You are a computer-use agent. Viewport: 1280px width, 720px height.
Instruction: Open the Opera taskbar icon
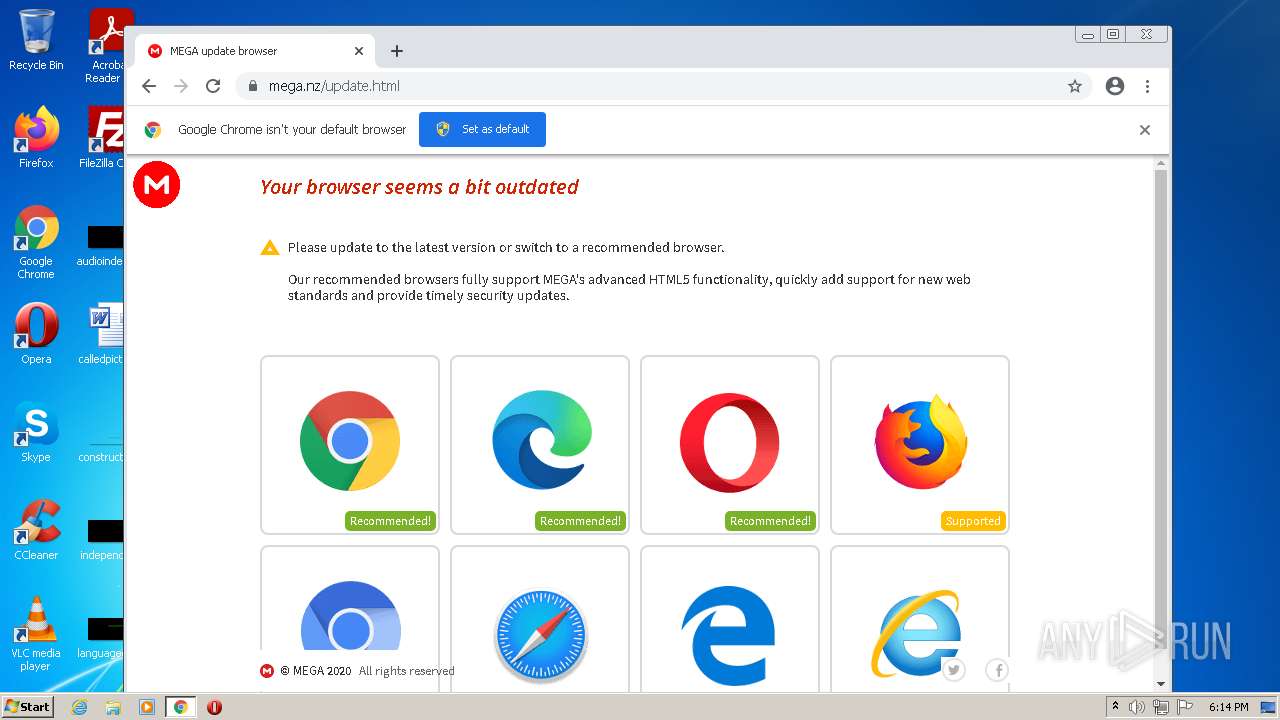pos(214,707)
